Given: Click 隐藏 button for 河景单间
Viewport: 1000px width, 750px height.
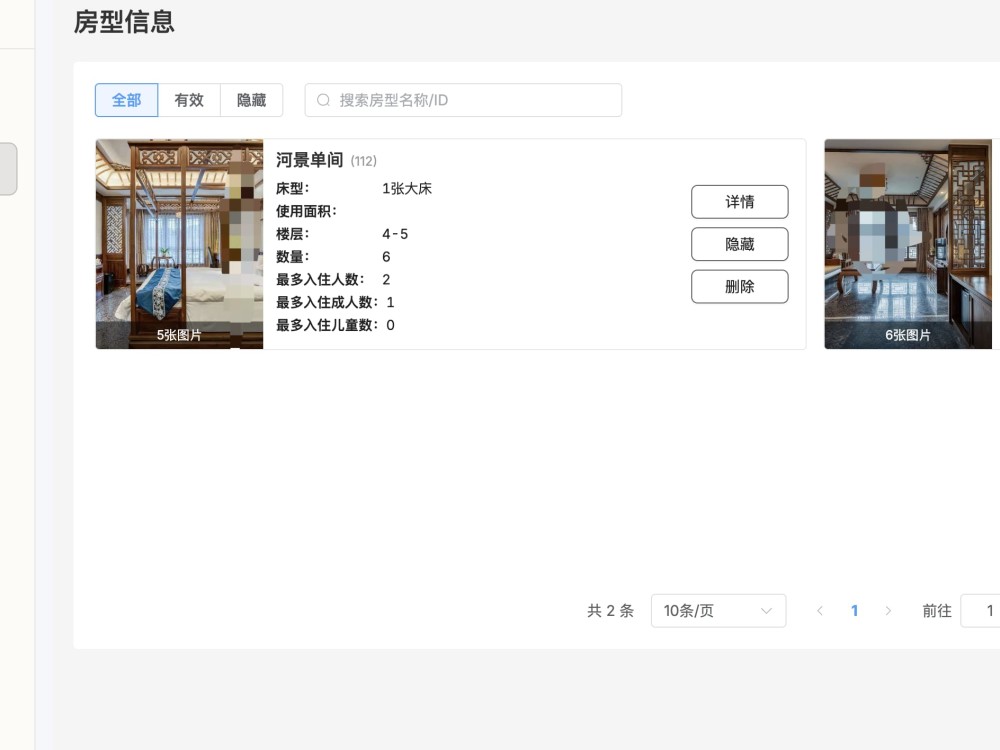Looking at the screenshot, I should (740, 244).
